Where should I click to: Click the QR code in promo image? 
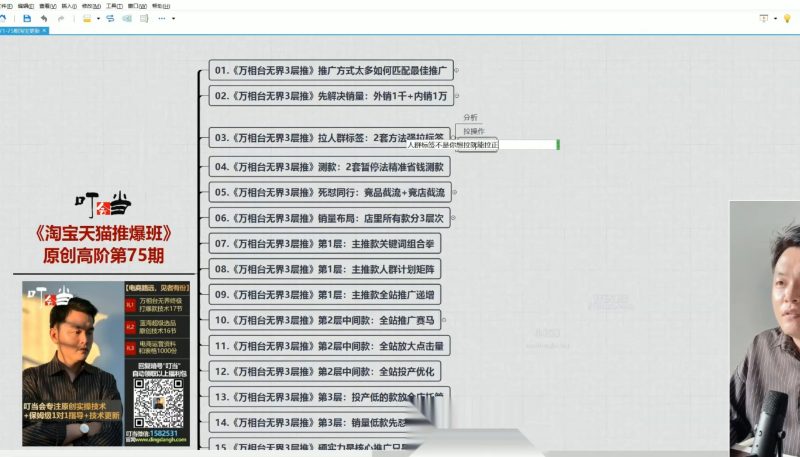tap(159, 403)
